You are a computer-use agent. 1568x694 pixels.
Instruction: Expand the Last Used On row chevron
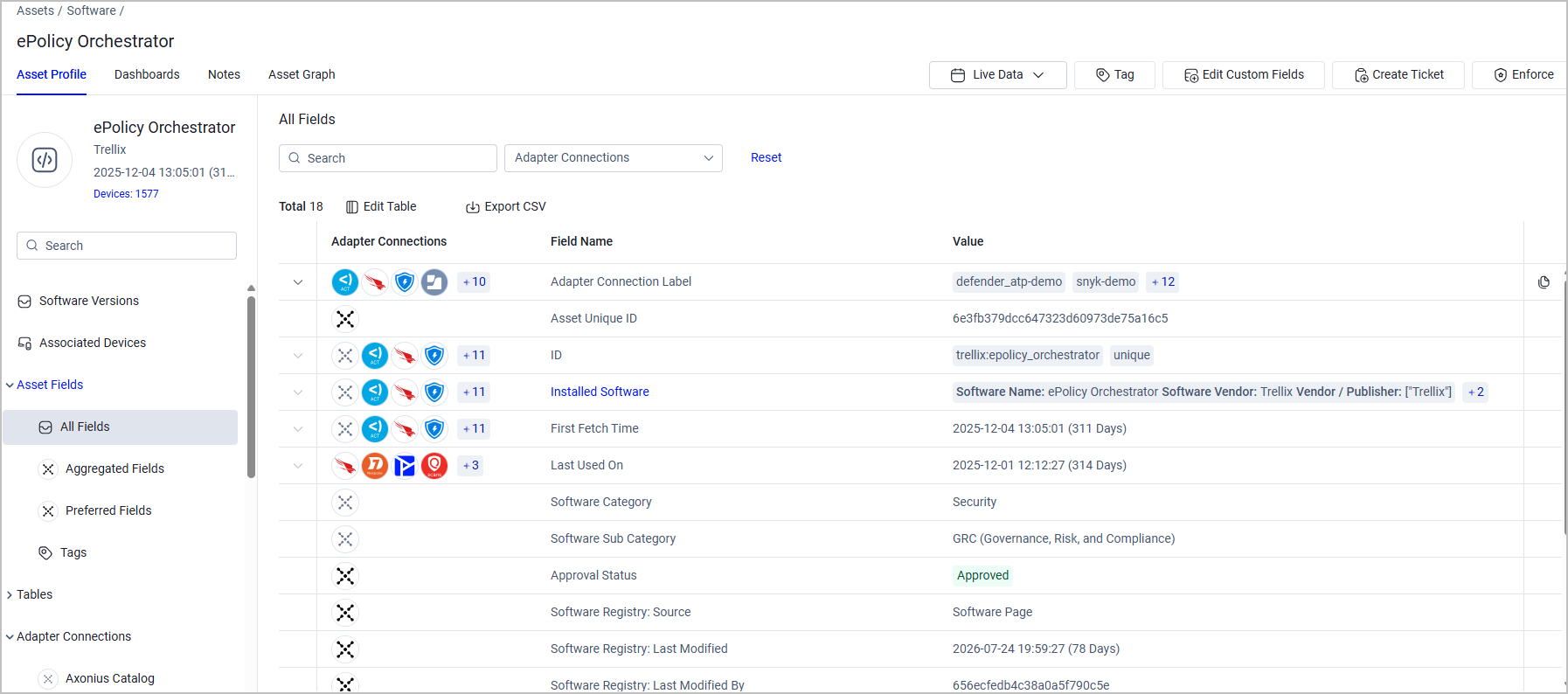pos(298,466)
